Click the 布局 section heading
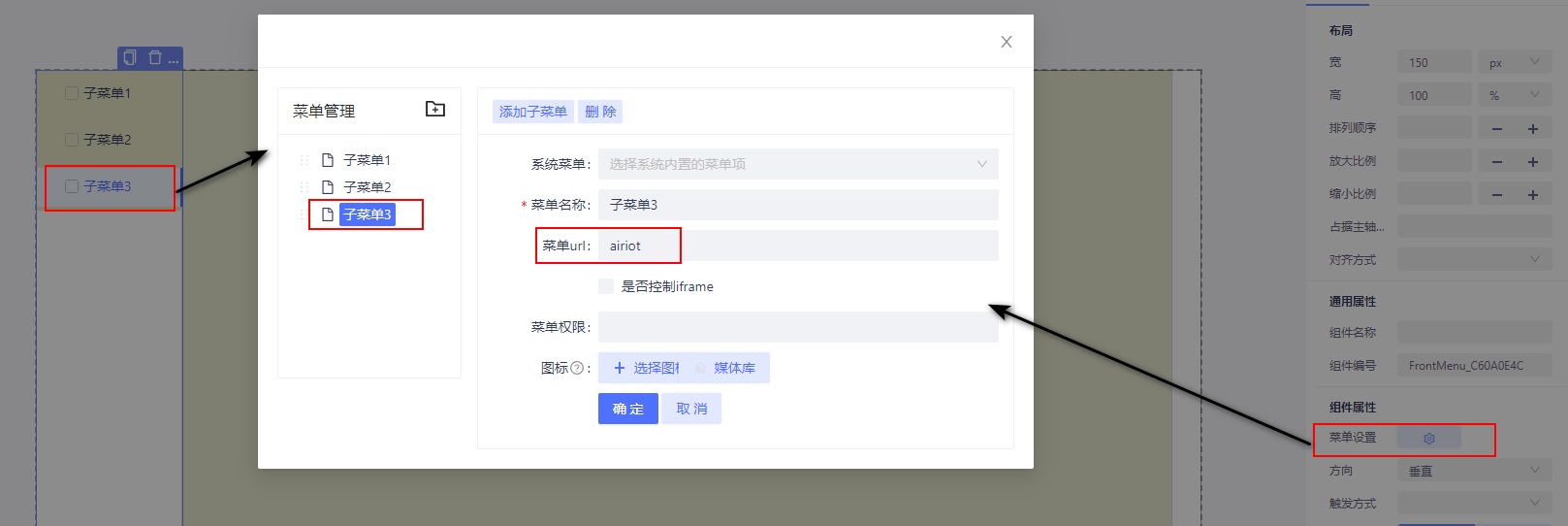 [x=1341, y=31]
